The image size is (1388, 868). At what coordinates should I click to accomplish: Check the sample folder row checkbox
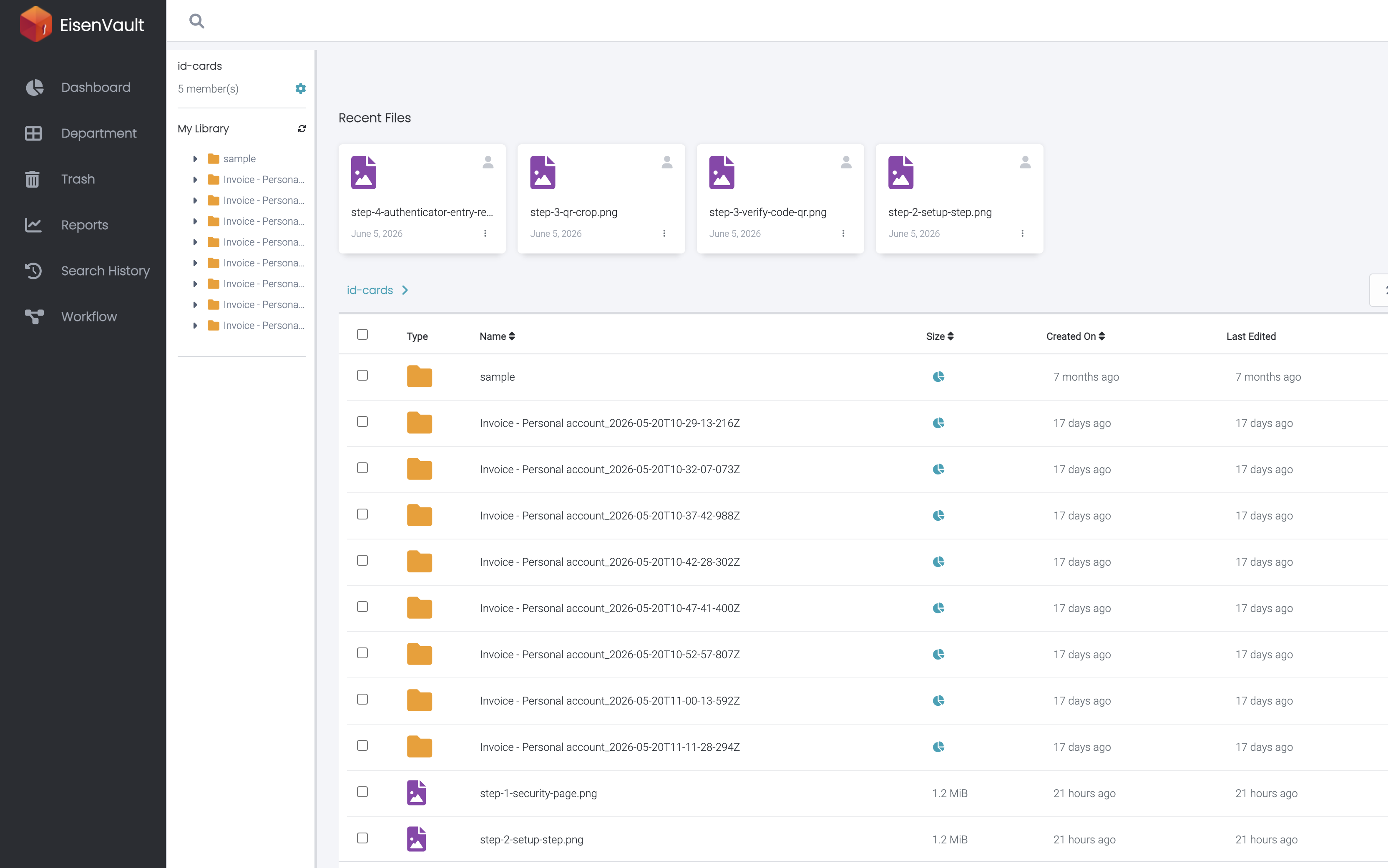point(362,376)
